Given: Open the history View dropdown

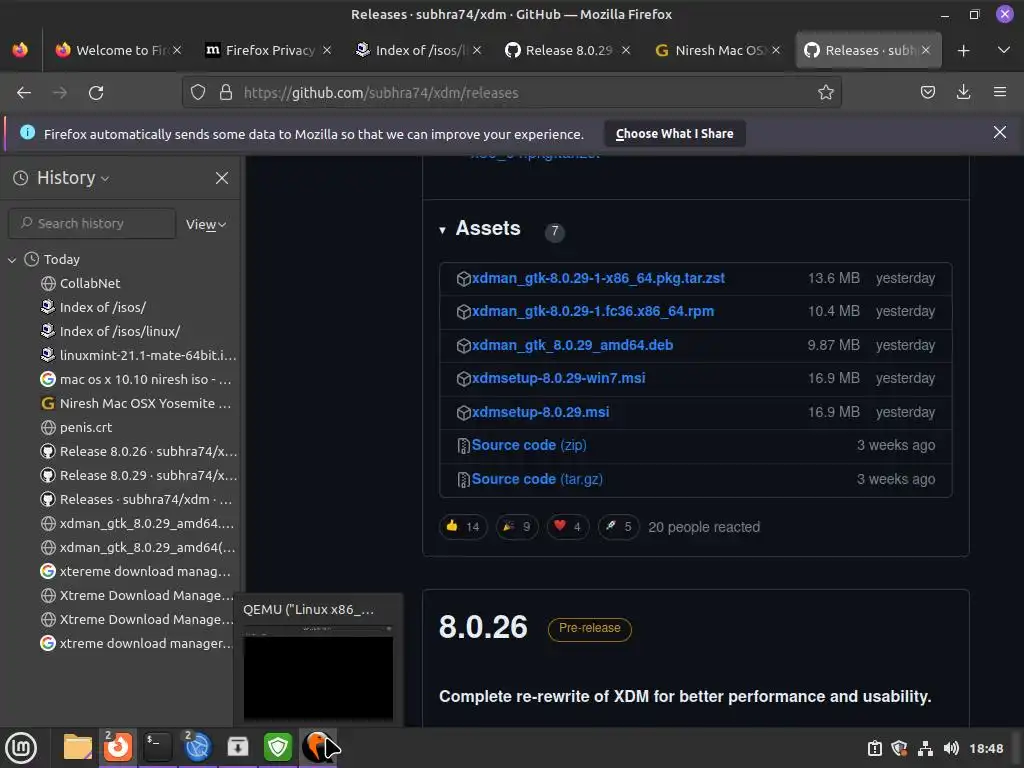Looking at the screenshot, I should coord(206,224).
